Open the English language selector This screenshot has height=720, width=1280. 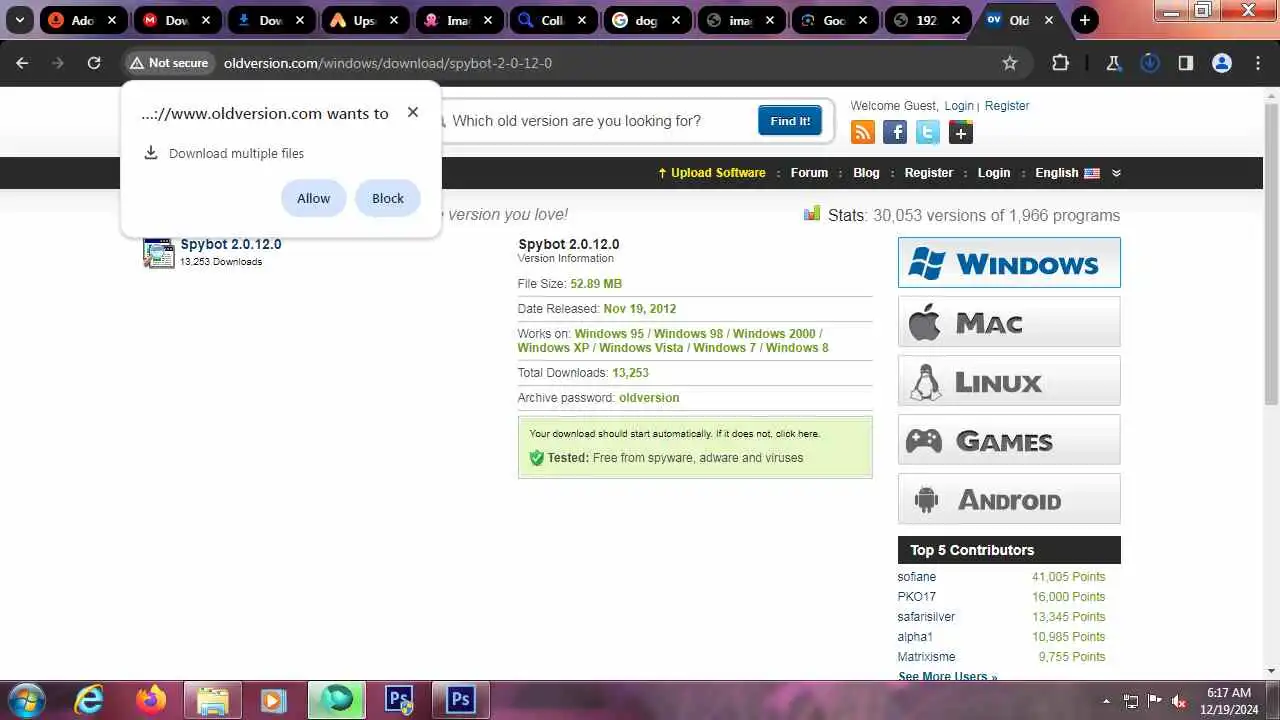pyautogui.click(x=1067, y=173)
